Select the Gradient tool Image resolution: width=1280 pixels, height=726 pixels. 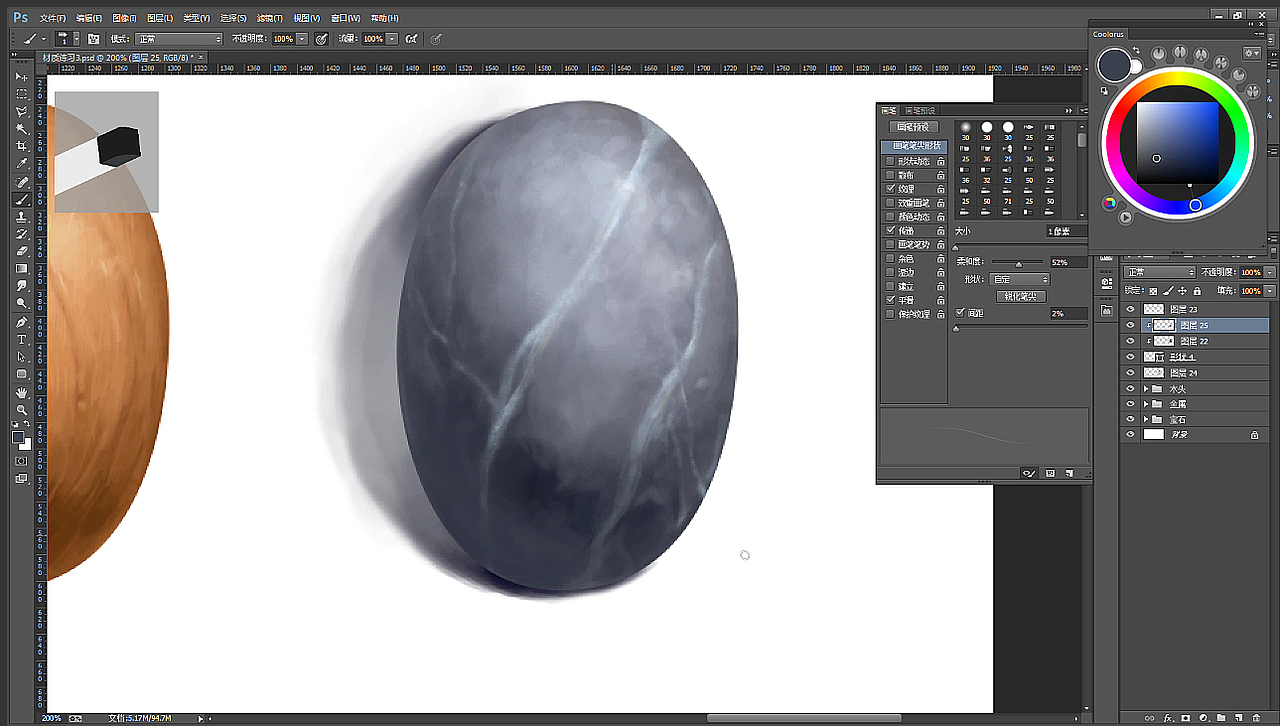pyautogui.click(x=22, y=268)
